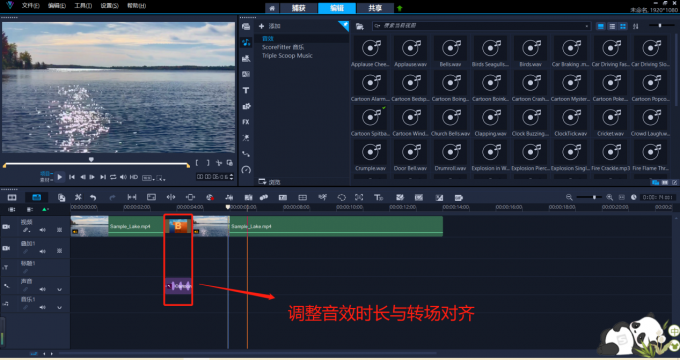Click zoom out magnifier on timeline

click(569, 197)
